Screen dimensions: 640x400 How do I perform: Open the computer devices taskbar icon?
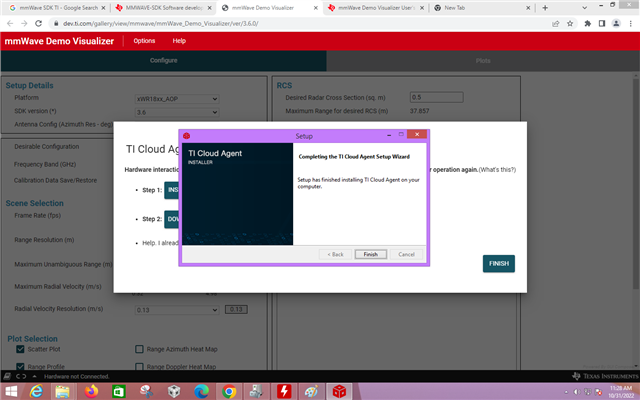click(x=256, y=391)
